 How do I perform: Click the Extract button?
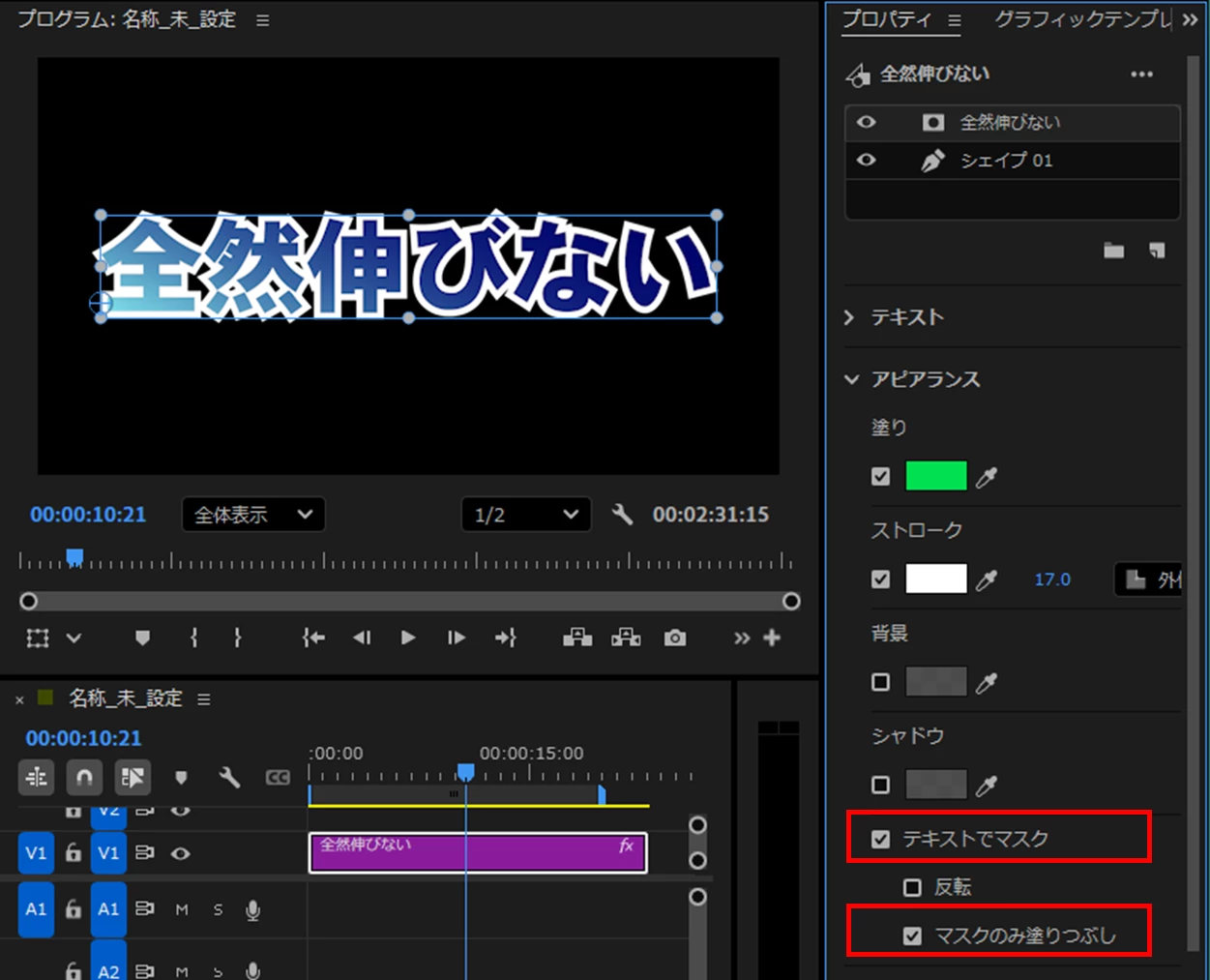tap(626, 637)
